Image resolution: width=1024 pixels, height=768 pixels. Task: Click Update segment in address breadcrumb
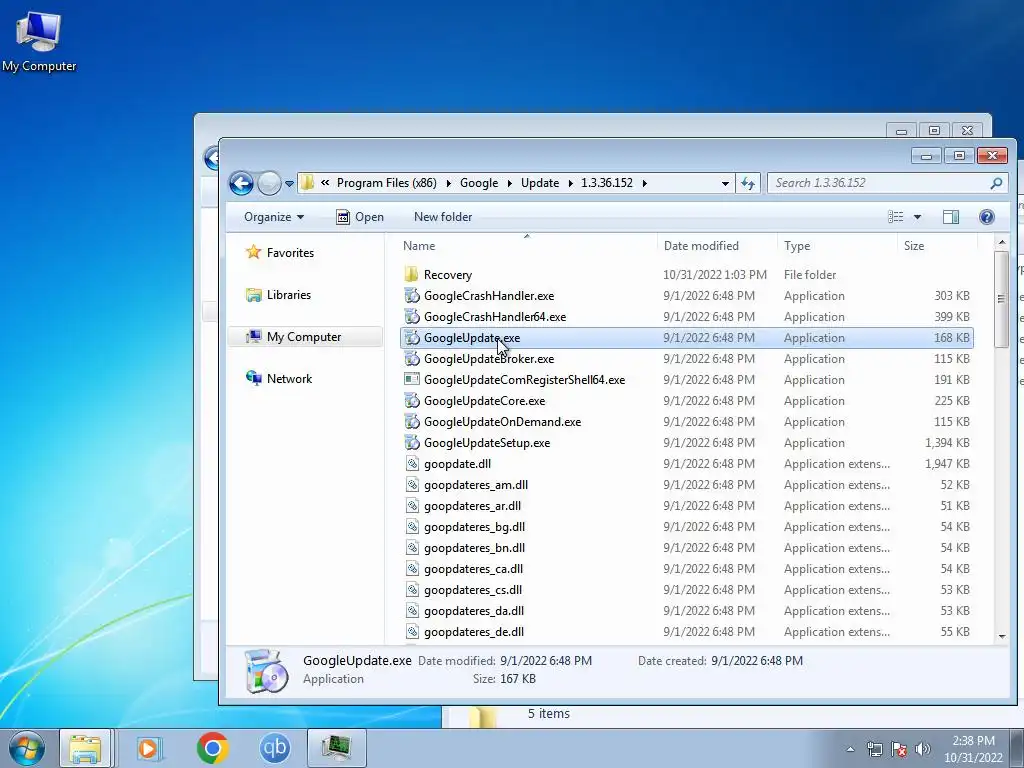pos(539,183)
